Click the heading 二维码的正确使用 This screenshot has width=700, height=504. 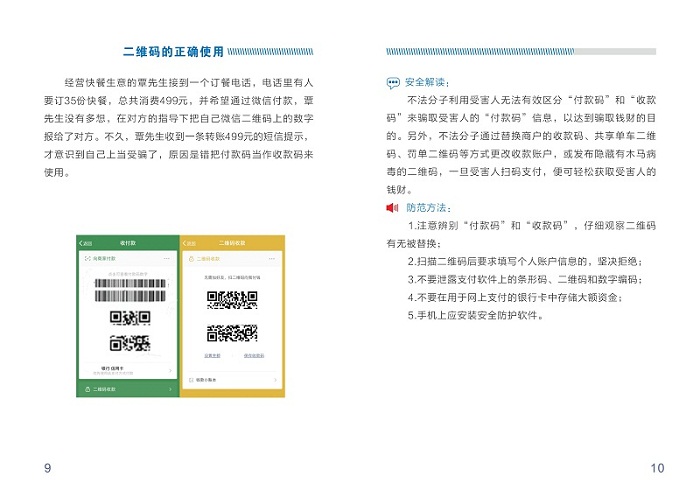coord(173,52)
